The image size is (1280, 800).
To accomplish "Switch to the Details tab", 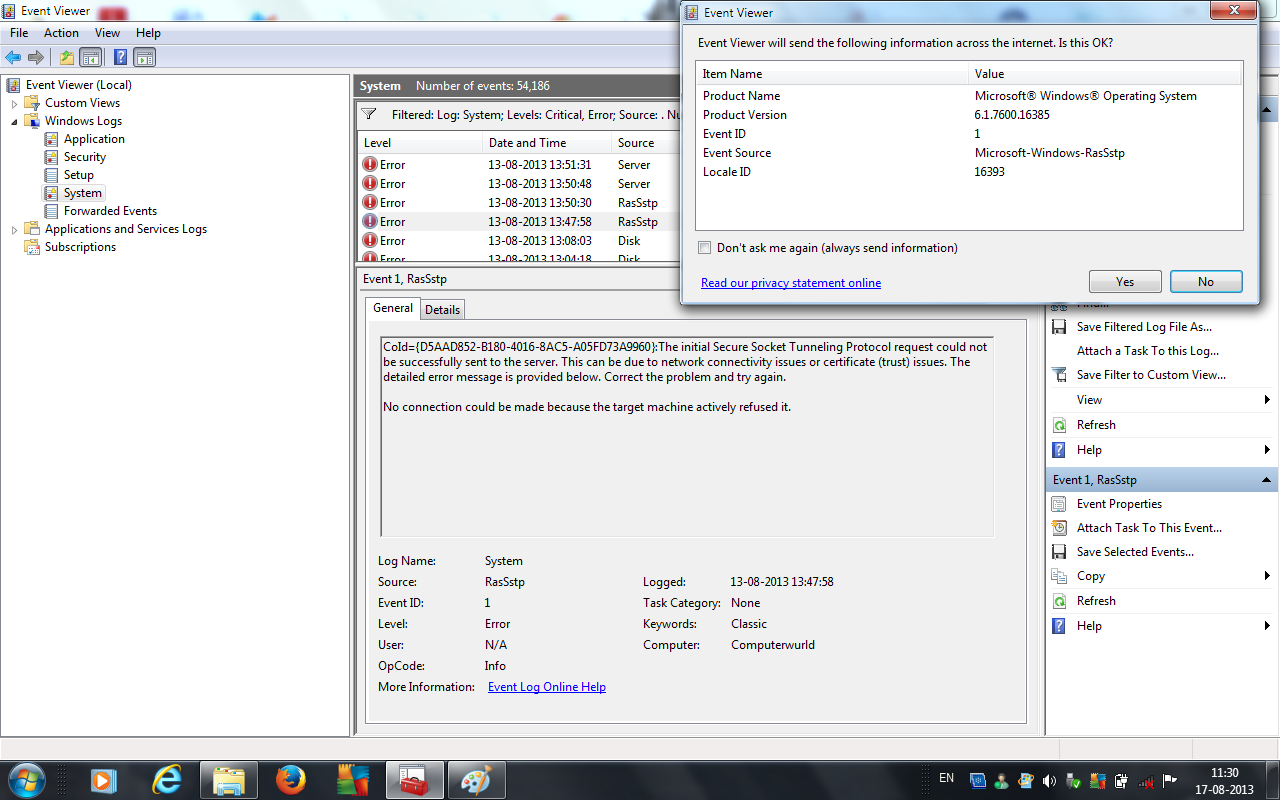I will (442, 310).
